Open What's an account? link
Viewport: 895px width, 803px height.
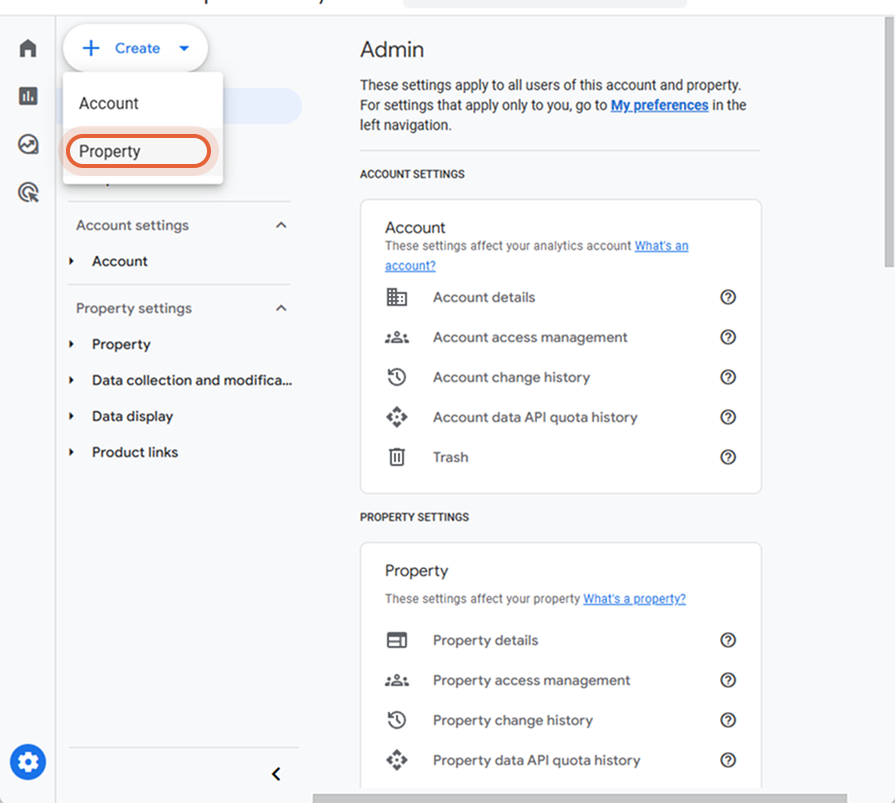pos(537,256)
